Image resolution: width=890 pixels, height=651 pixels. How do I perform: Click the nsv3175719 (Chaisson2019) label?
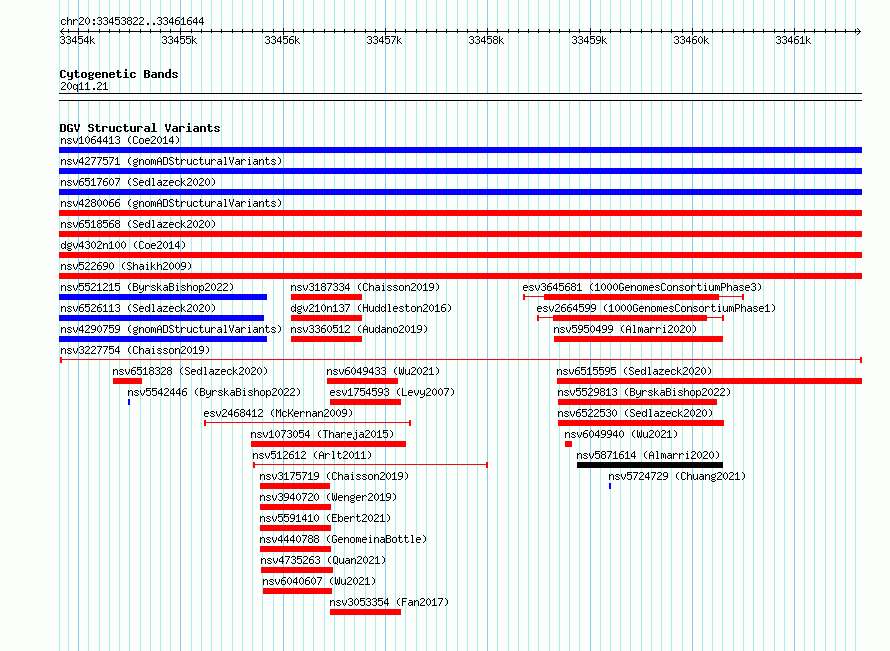(x=334, y=476)
